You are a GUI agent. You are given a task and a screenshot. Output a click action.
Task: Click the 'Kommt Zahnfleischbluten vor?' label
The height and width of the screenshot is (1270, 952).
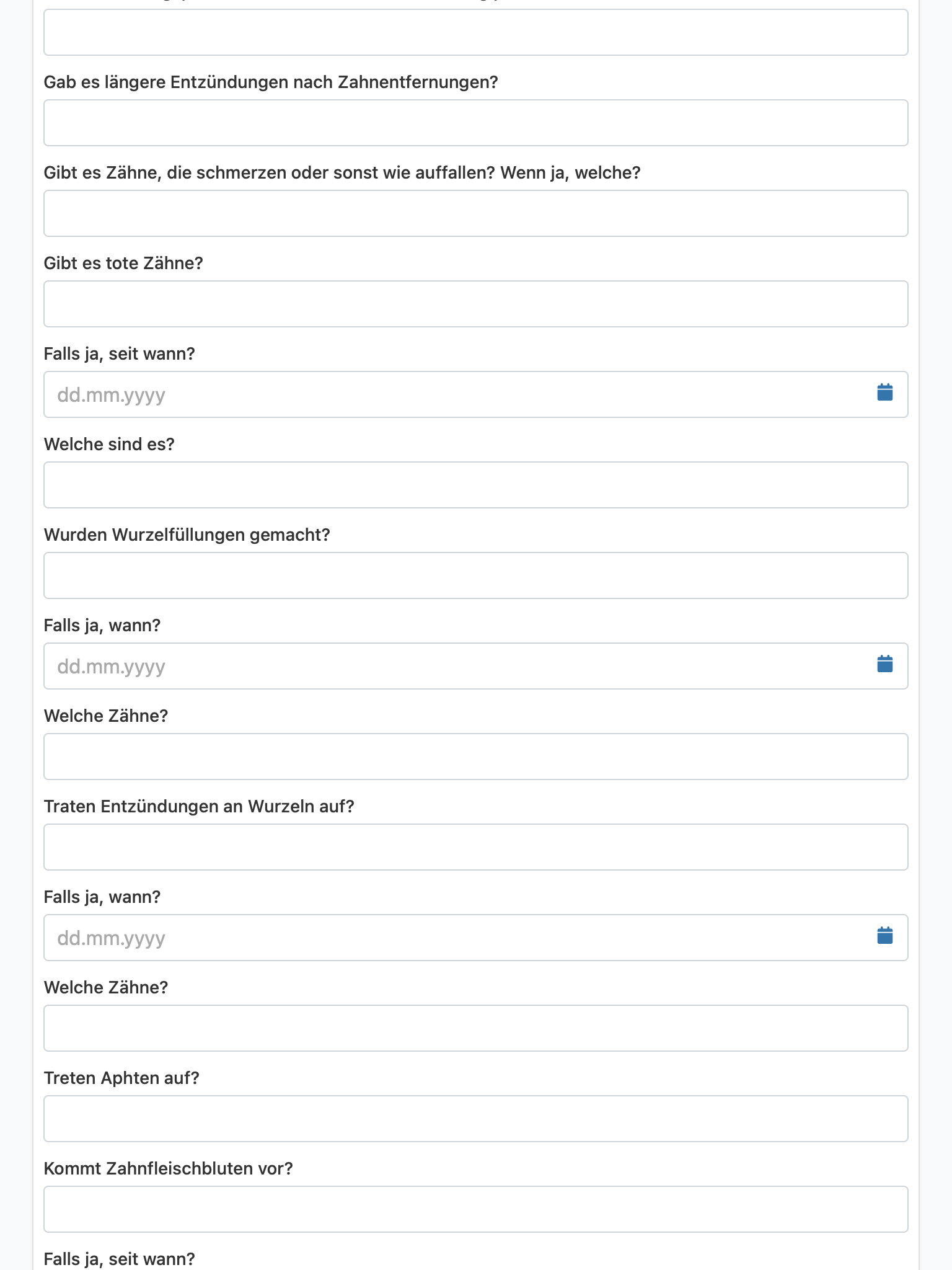point(168,1169)
